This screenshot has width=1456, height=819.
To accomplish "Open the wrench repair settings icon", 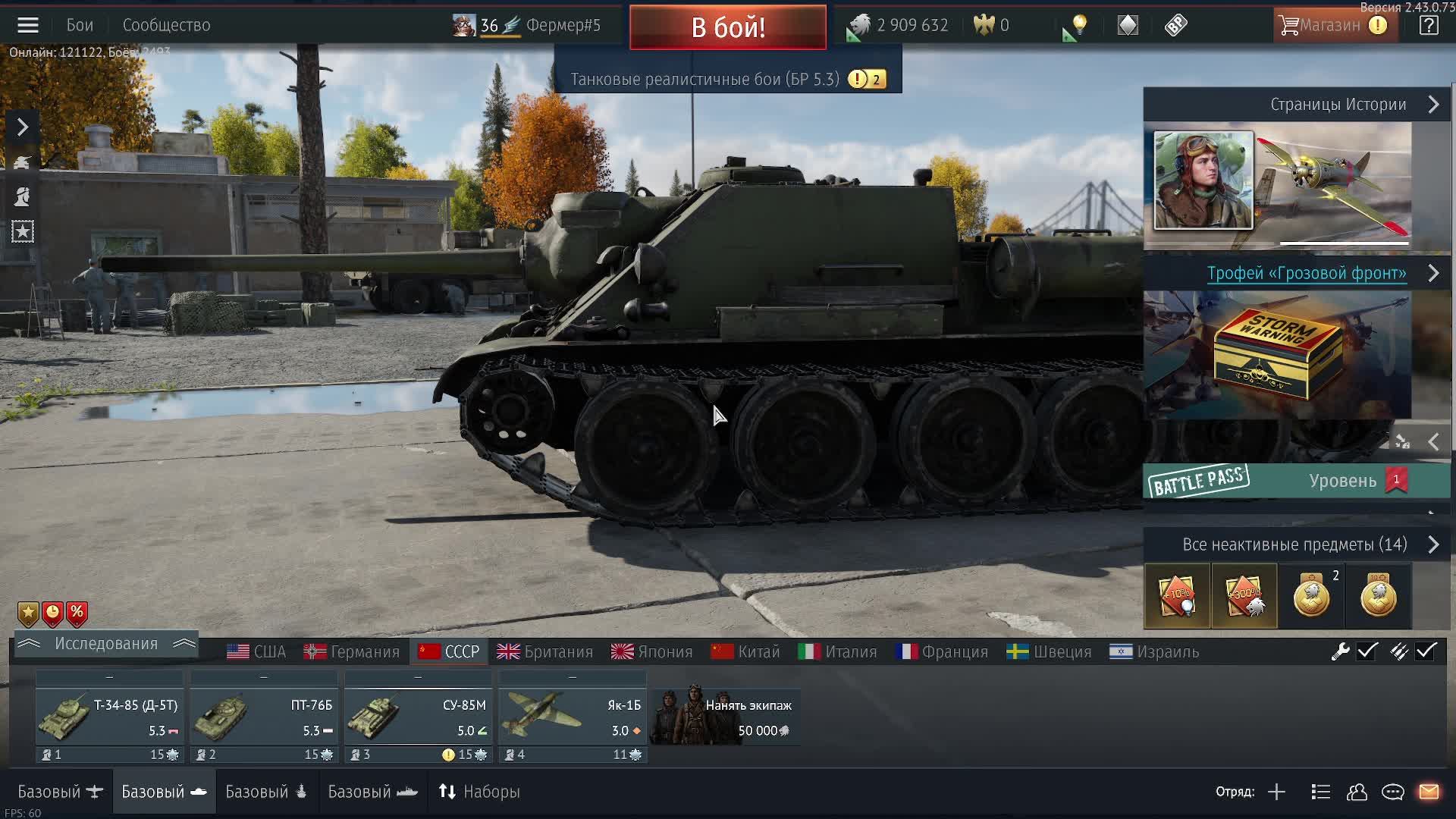I will (x=1340, y=651).
